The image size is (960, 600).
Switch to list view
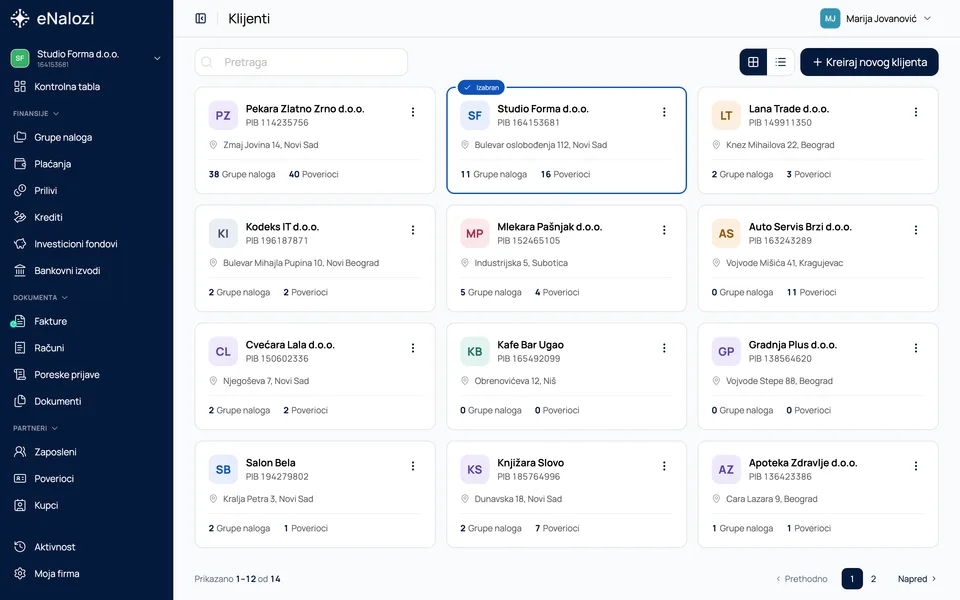(x=781, y=62)
